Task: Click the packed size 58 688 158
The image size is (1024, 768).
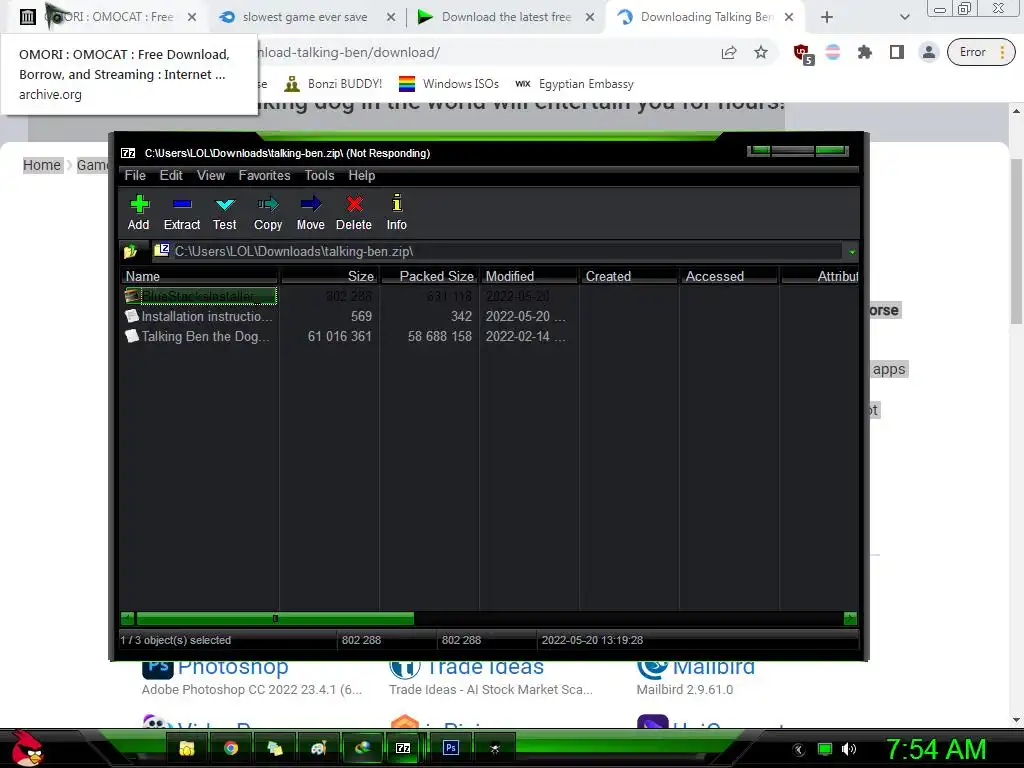Action: [x=440, y=336]
